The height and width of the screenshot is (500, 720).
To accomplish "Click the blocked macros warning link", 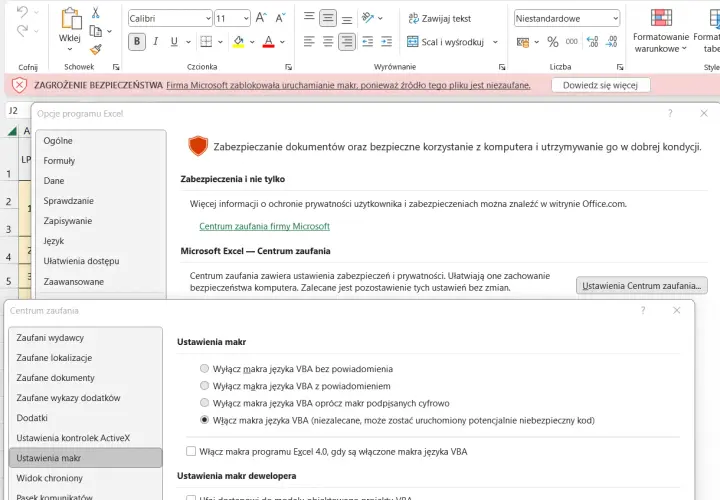I will (x=348, y=85).
